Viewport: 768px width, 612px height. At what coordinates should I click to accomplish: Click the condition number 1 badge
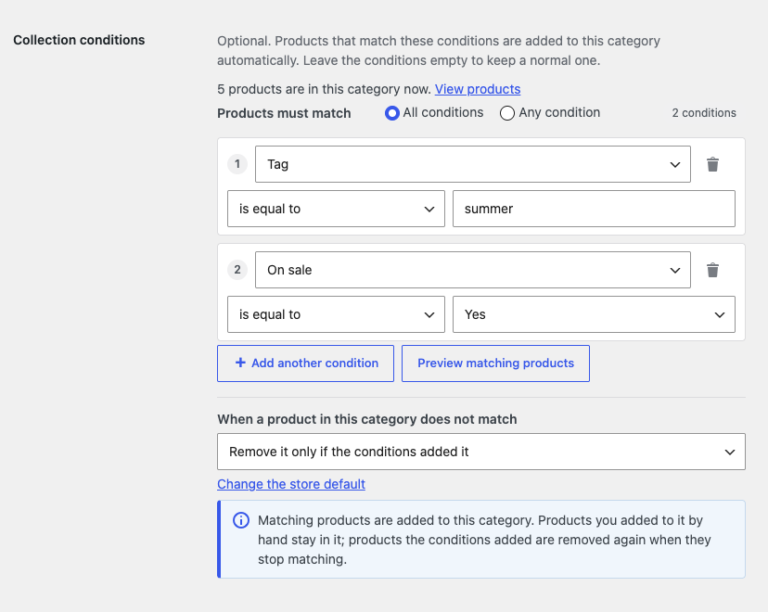(x=238, y=164)
